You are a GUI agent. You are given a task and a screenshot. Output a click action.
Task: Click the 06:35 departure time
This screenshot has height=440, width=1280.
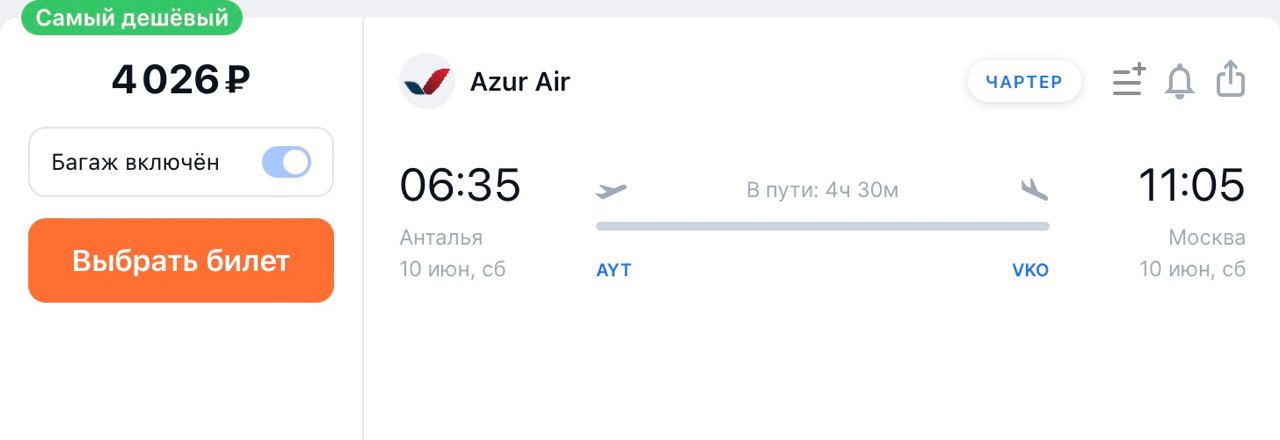click(460, 185)
